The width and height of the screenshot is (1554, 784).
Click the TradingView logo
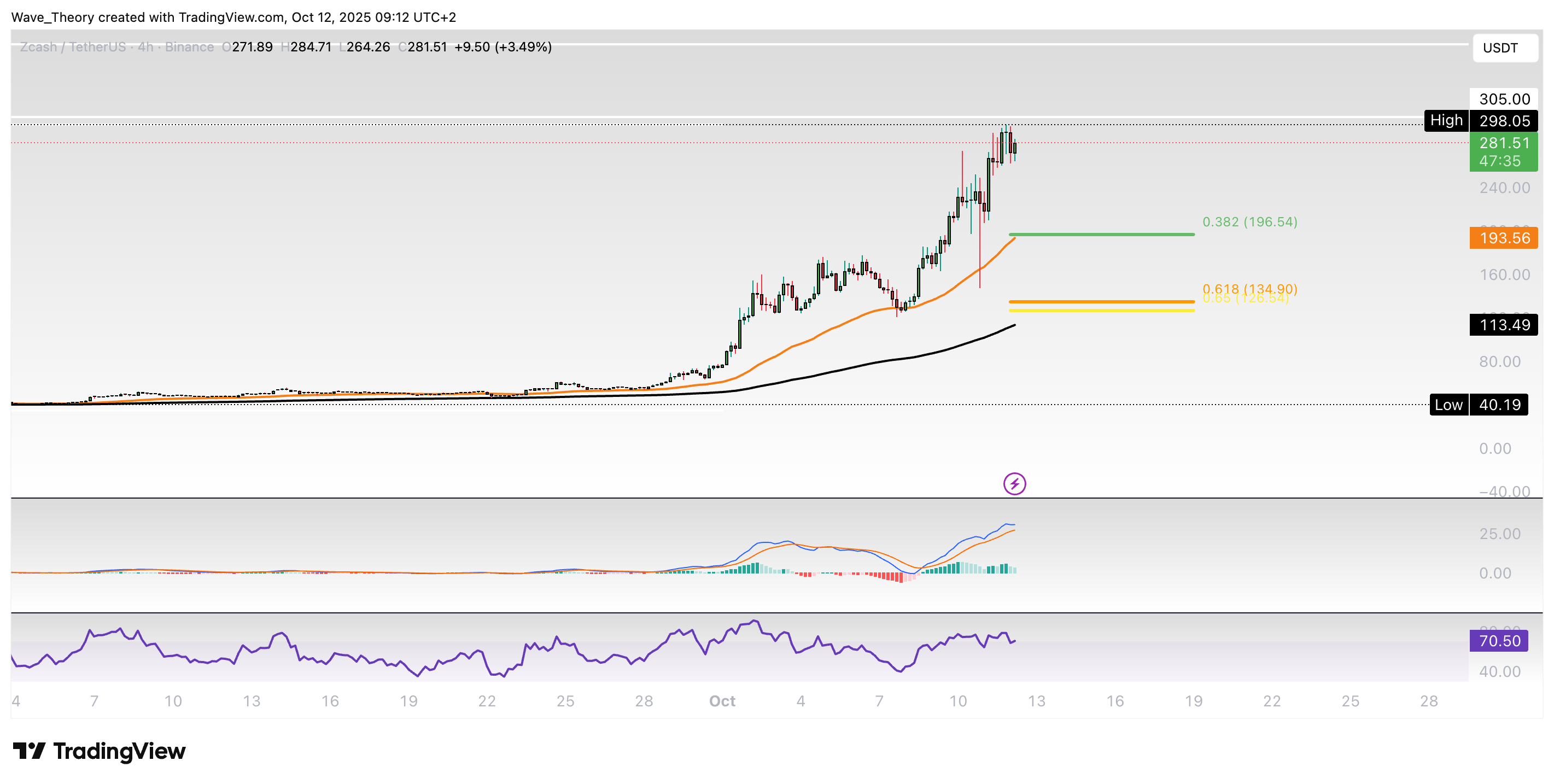[100, 751]
